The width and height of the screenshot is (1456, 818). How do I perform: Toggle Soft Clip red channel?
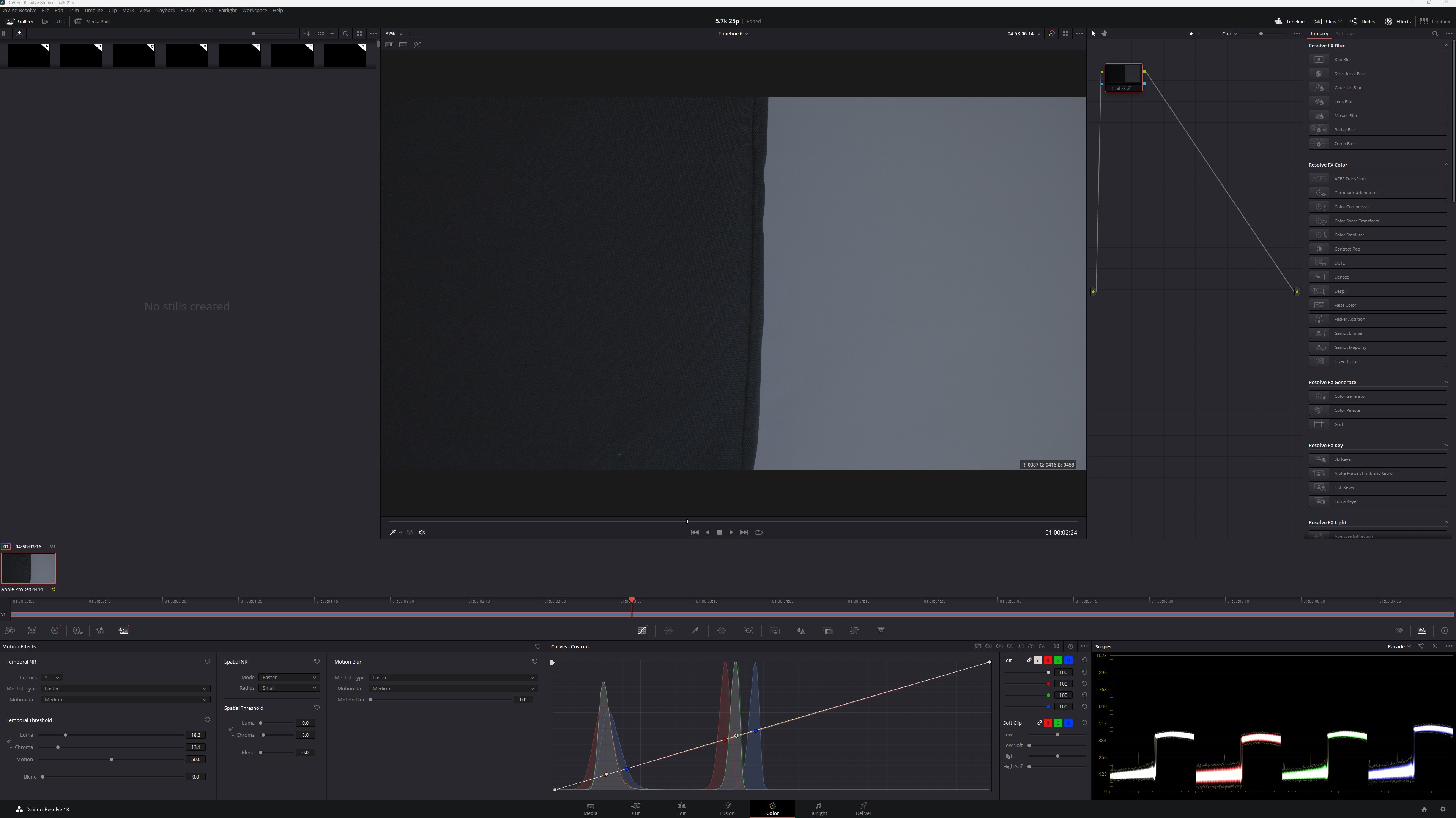[x=1048, y=723]
